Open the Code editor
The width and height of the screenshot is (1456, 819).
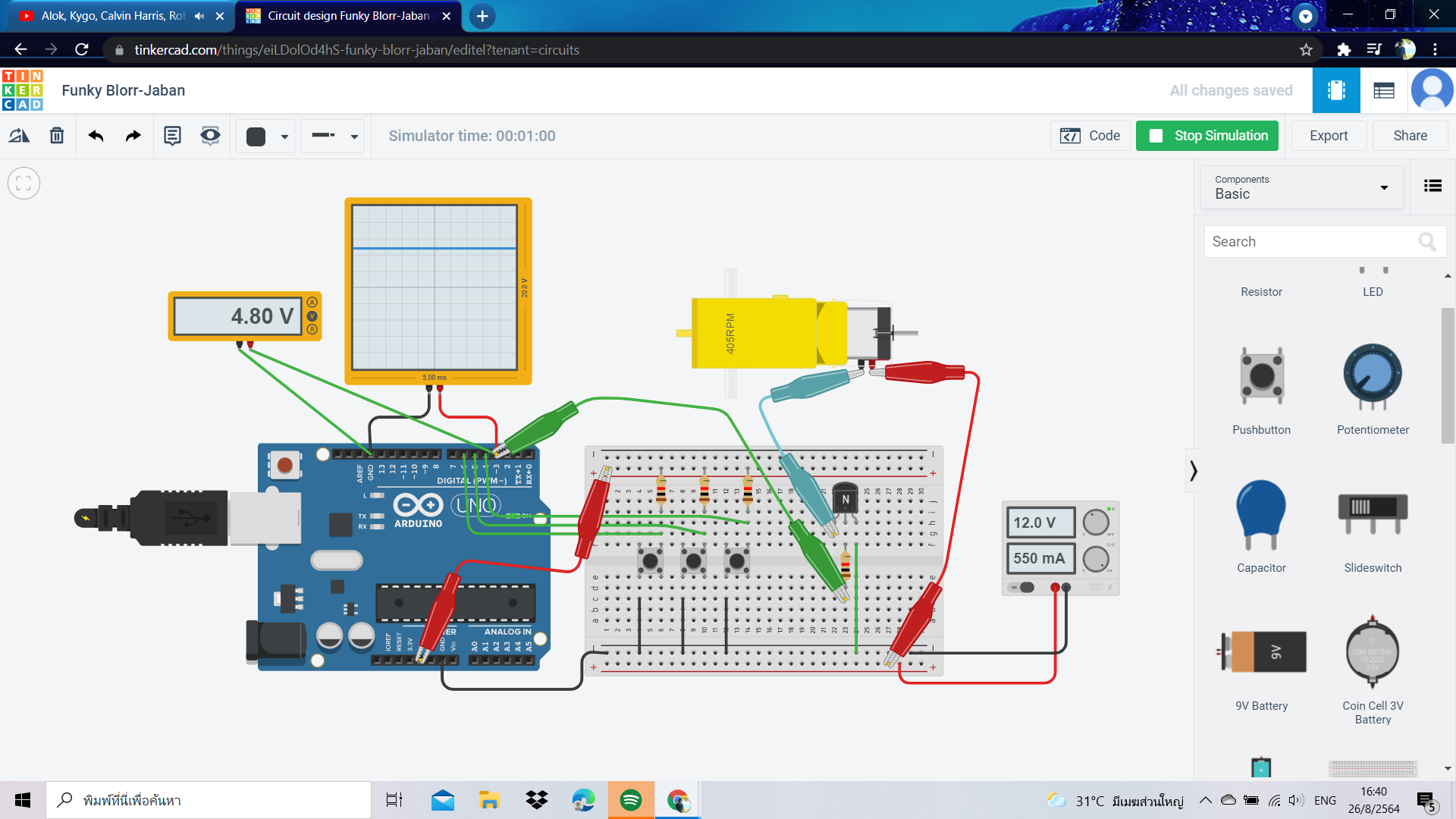[1090, 136]
